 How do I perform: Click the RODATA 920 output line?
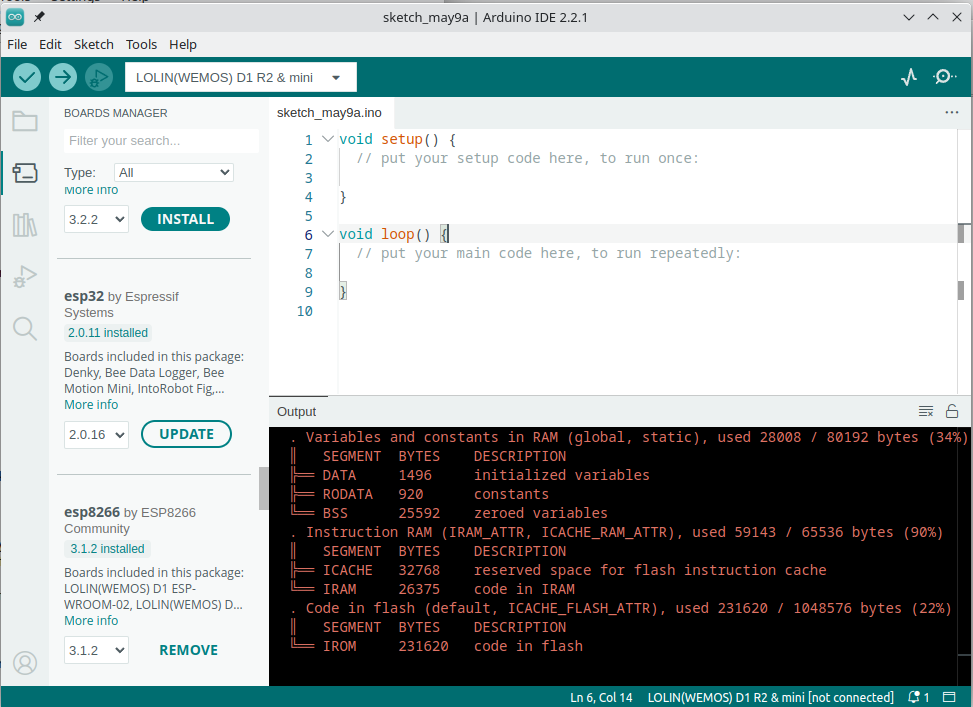pyautogui.click(x=419, y=494)
